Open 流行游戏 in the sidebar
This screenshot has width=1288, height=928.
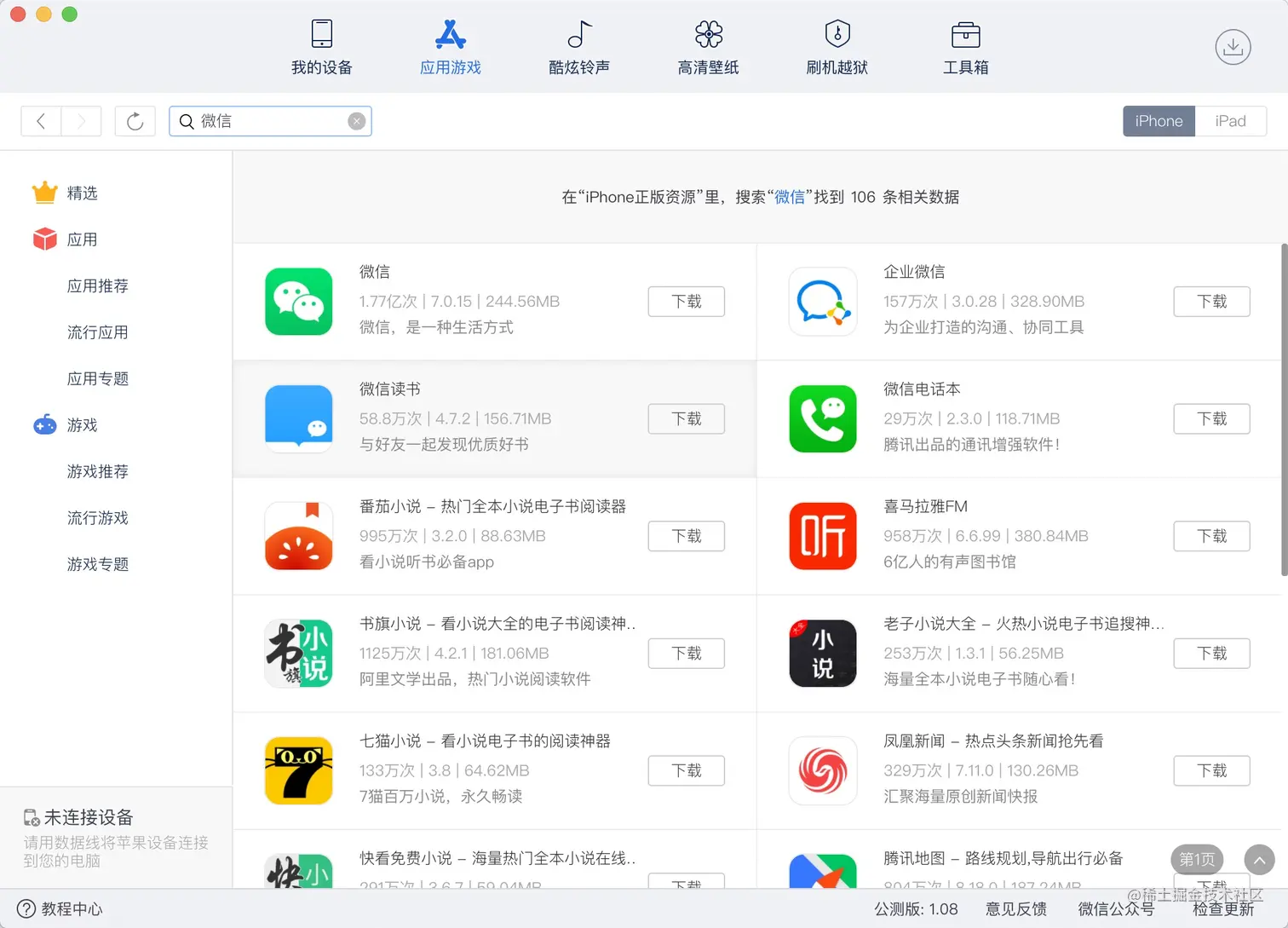point(97,518)
